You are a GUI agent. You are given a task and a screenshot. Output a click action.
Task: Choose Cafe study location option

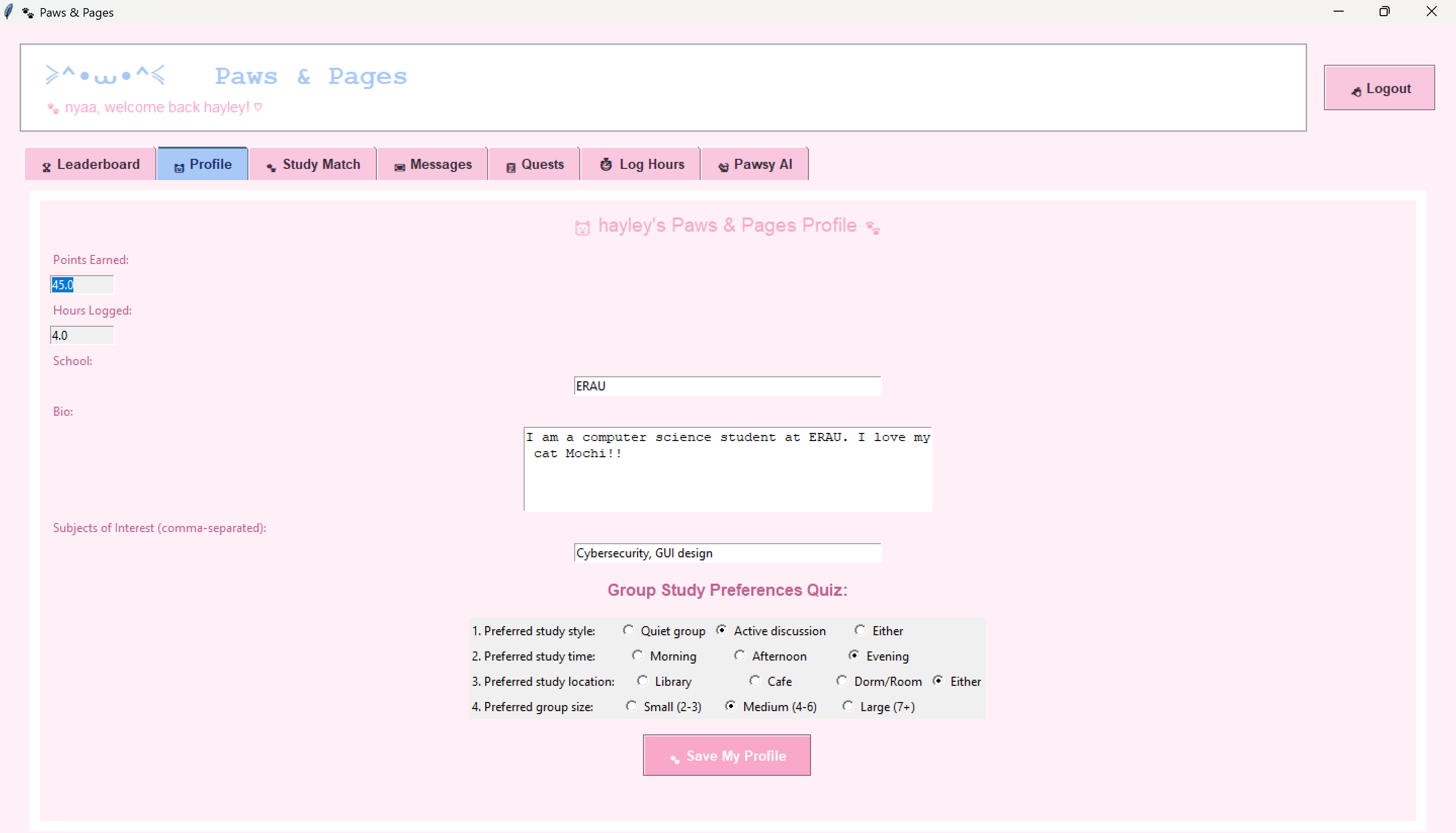[x=755, y=680]
